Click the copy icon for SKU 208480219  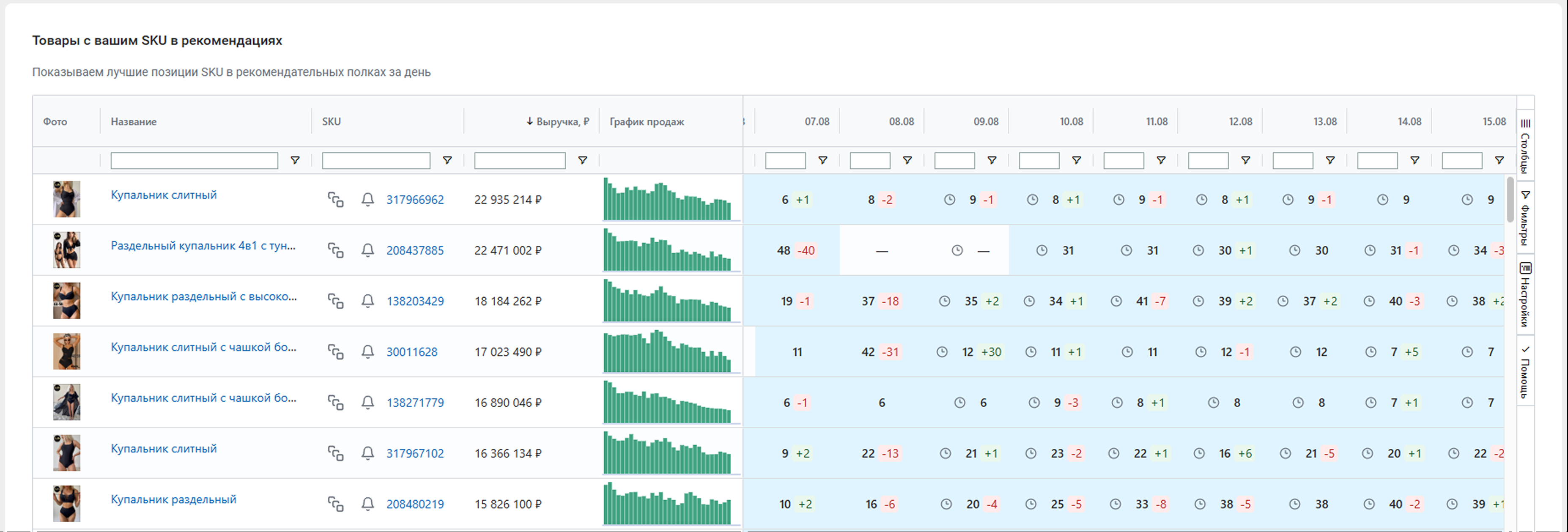(x=335, y=504)
